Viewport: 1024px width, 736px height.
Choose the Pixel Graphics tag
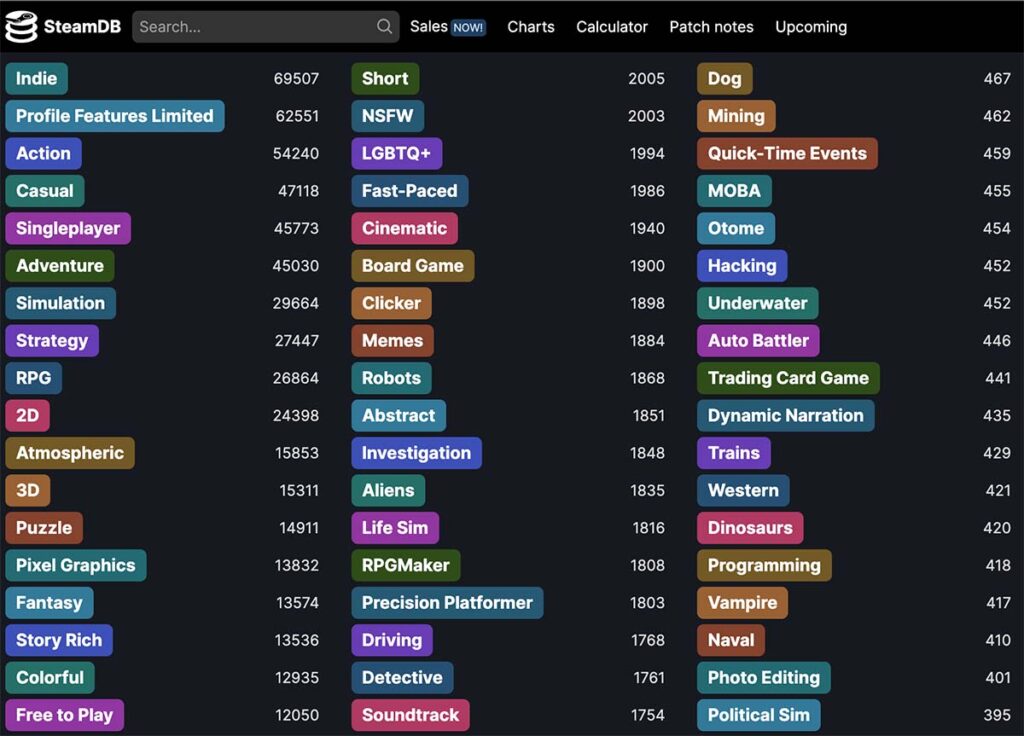click(x=76, y=565)
